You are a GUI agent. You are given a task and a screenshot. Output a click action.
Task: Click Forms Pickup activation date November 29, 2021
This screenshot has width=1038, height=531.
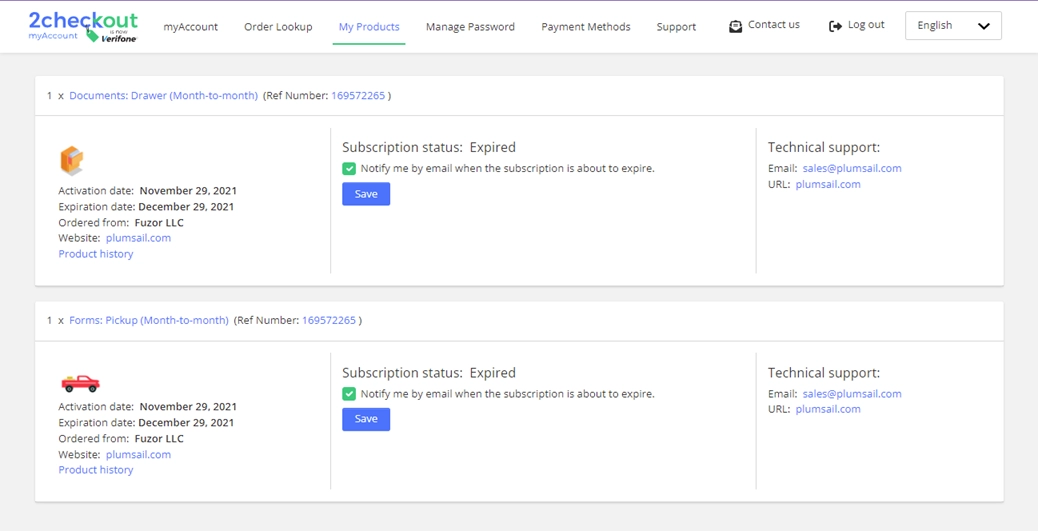(188, 407)
